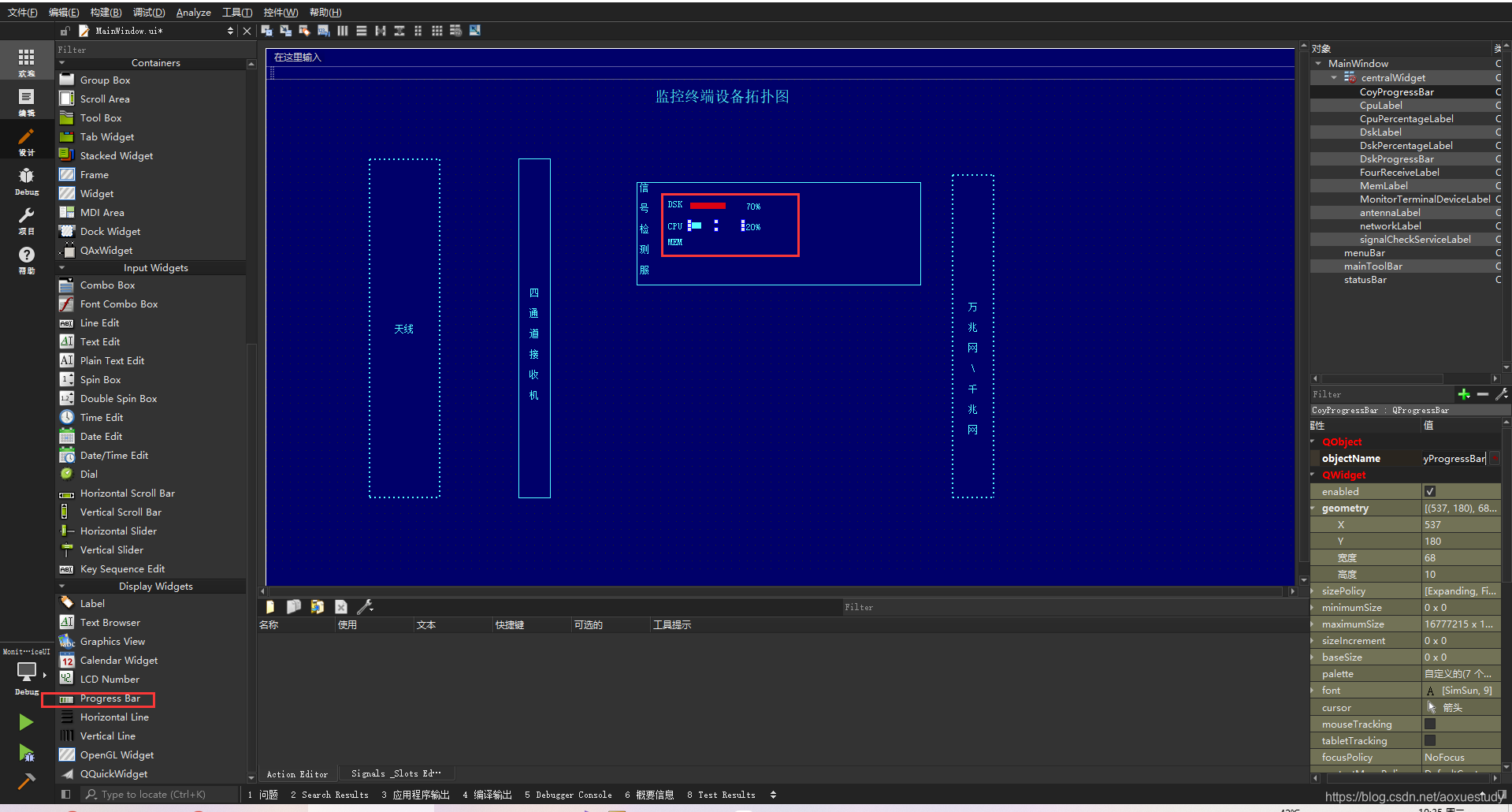Open the Design mode pencil icon
The width and height of the screenshot is (1512, 812).
[x=27, y=140]
